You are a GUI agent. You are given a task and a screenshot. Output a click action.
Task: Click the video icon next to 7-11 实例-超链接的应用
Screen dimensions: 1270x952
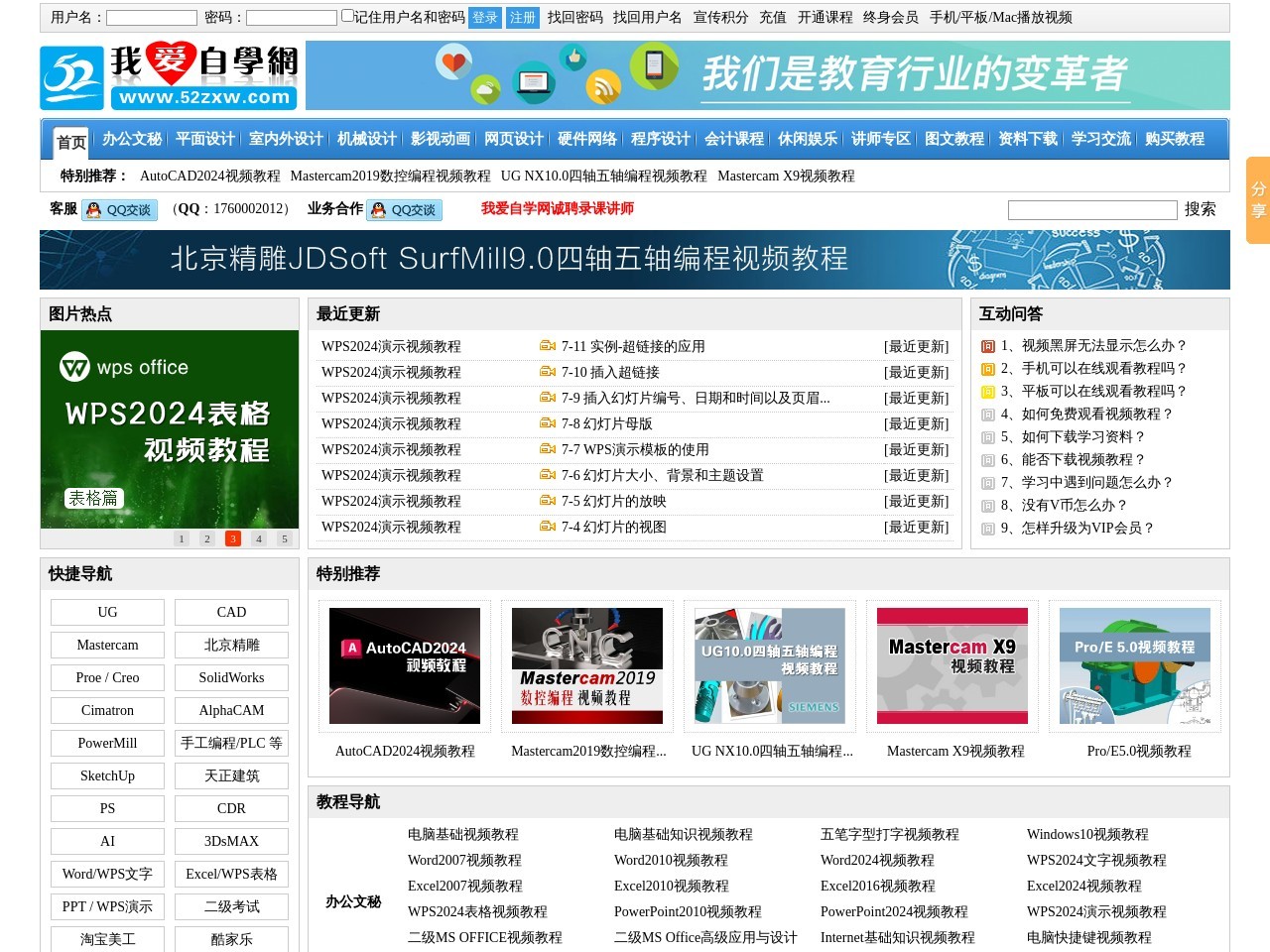click(548, 346)
